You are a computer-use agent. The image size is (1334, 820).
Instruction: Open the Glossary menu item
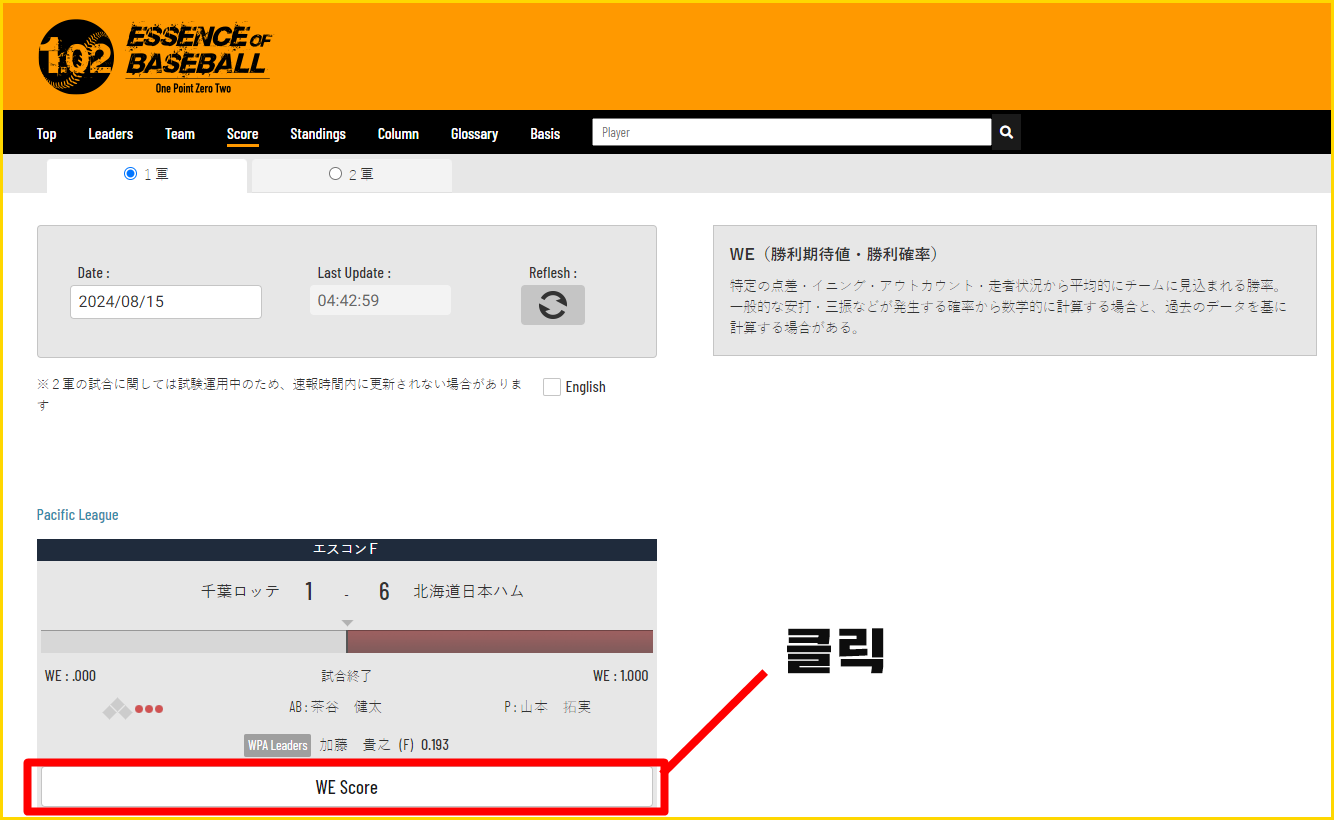pos(474,134)
